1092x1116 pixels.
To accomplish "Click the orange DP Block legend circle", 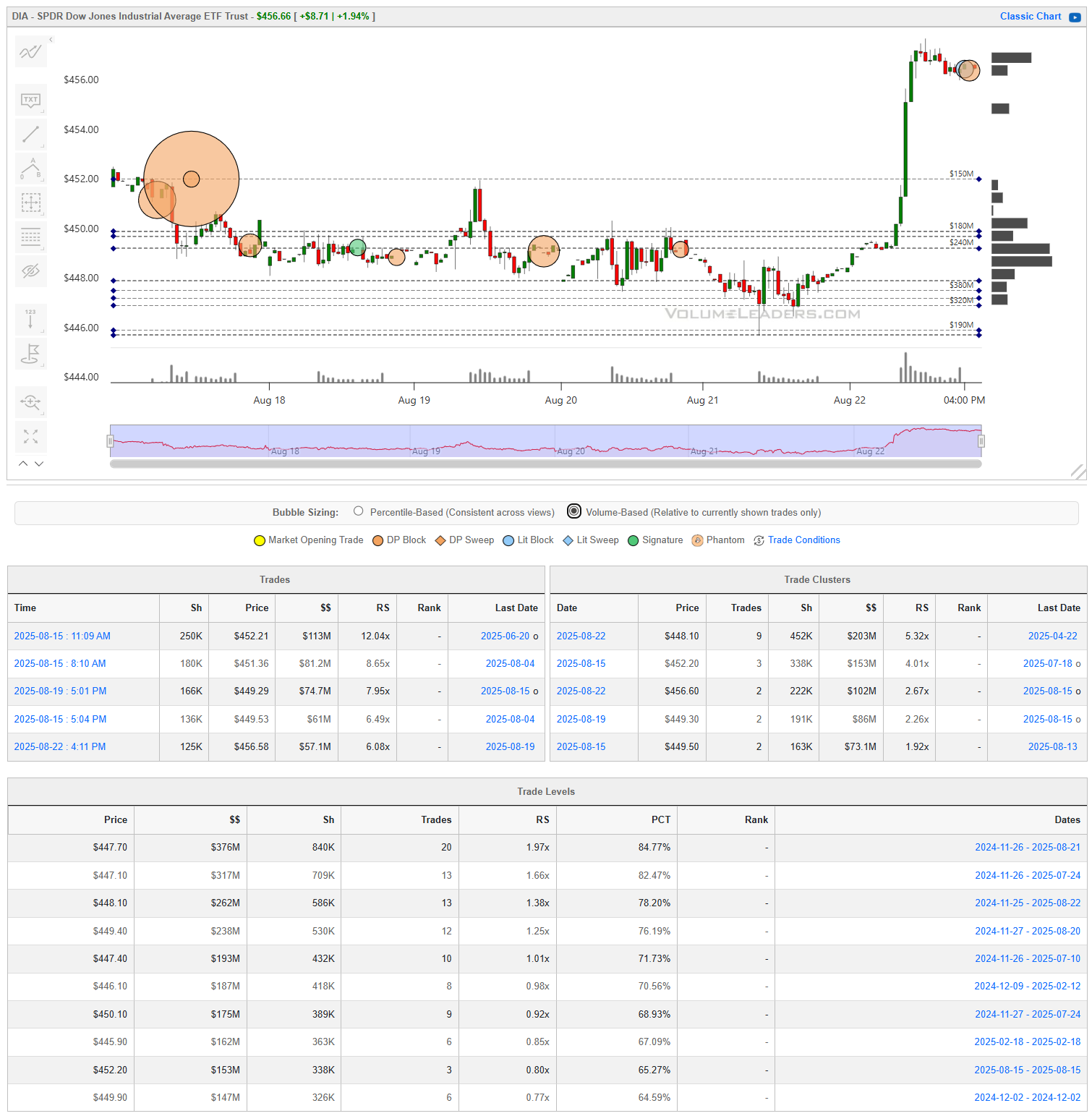I will (377, 540).
